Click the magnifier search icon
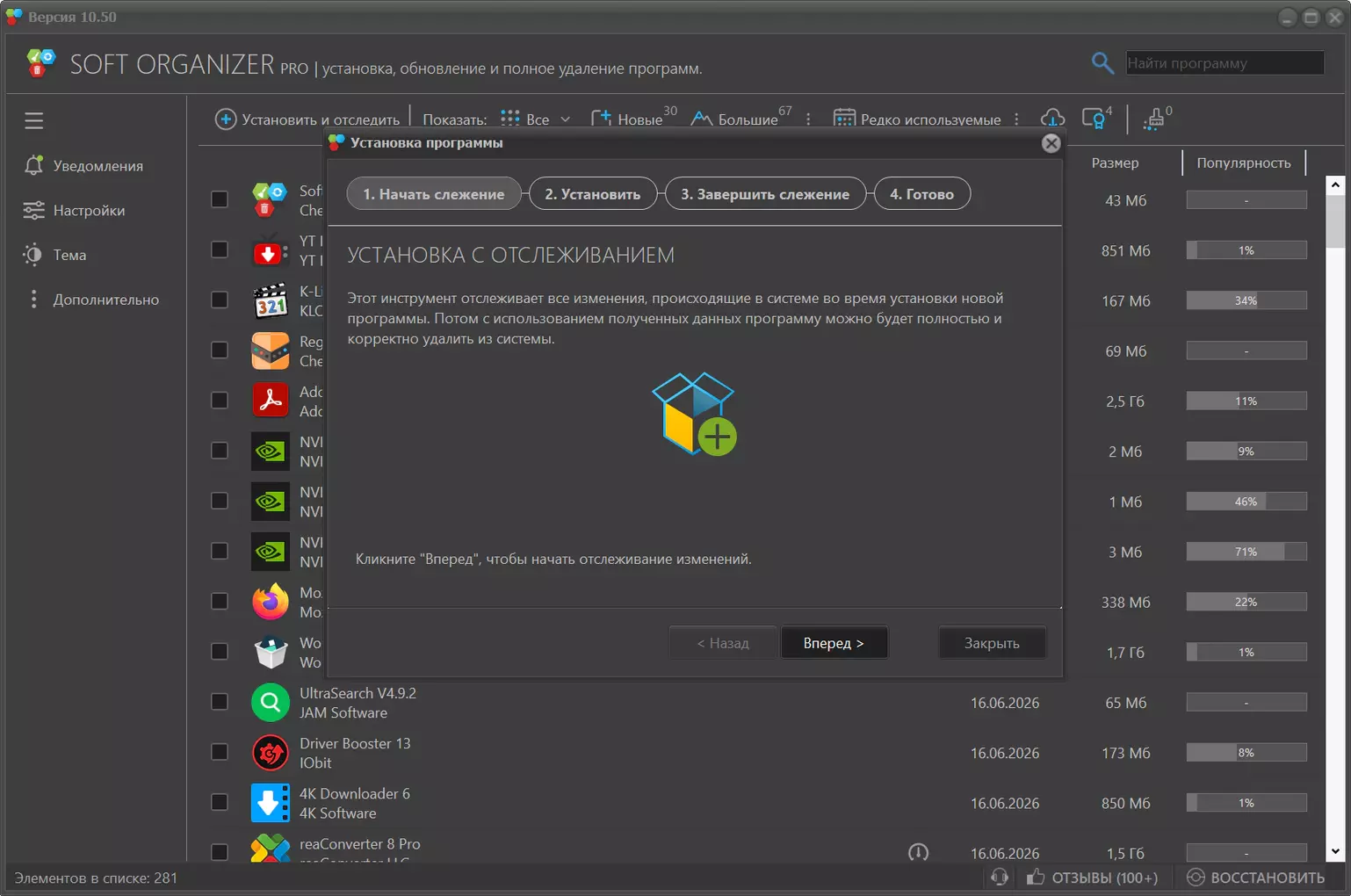1351x896 pixels. click(1102, 62)
